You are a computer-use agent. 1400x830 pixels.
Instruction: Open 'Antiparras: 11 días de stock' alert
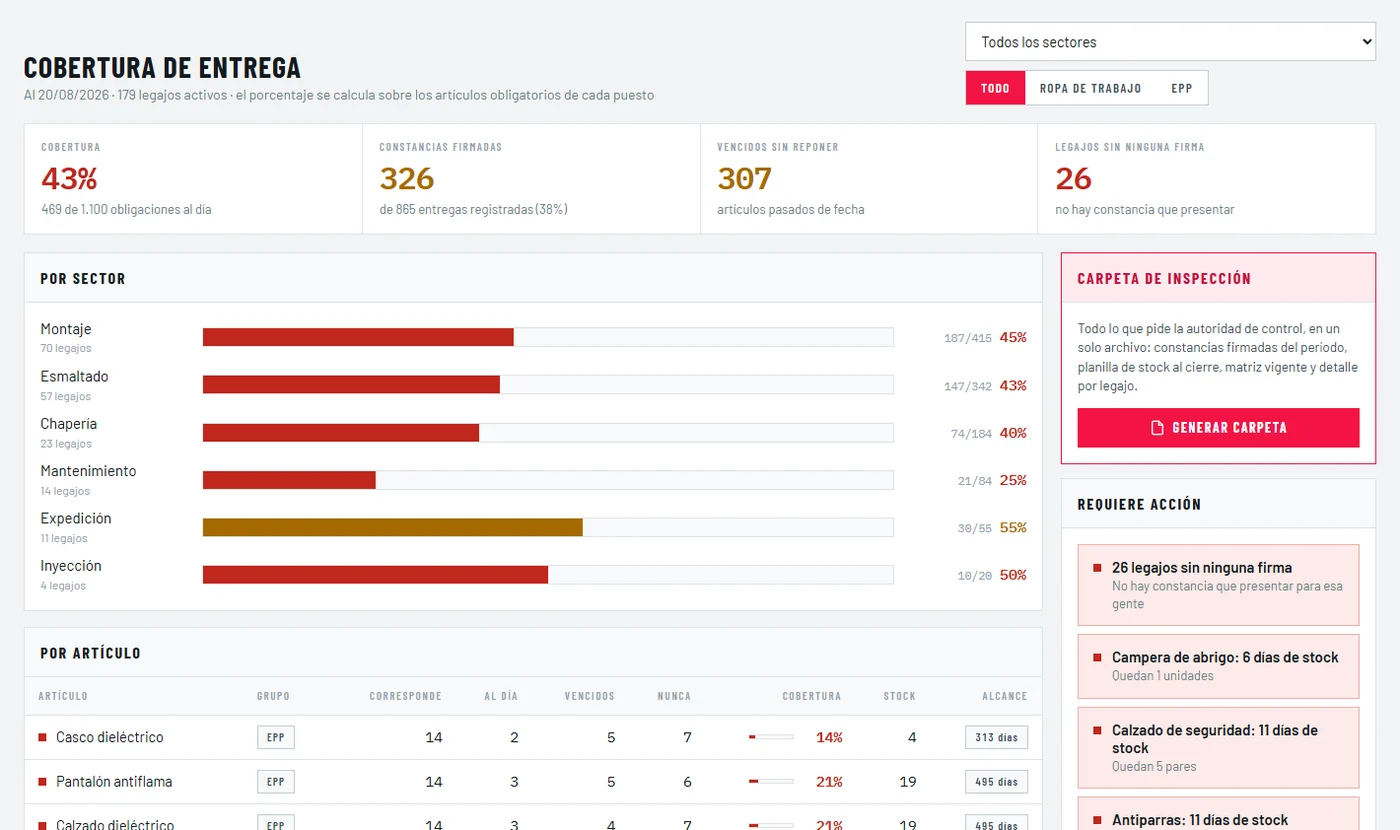tap(1218, 814)
